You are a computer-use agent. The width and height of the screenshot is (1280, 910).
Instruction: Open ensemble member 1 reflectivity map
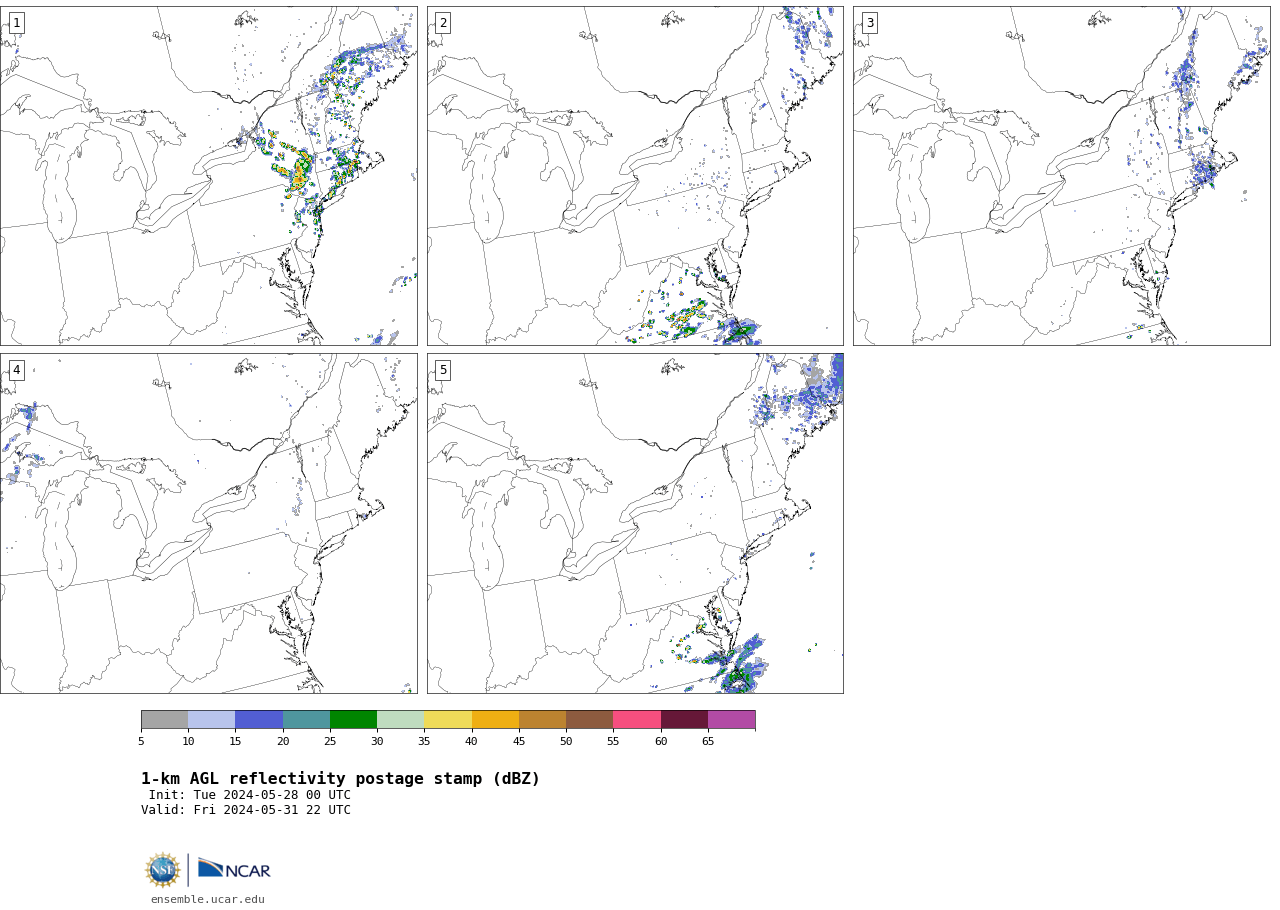tap(208, 176)
